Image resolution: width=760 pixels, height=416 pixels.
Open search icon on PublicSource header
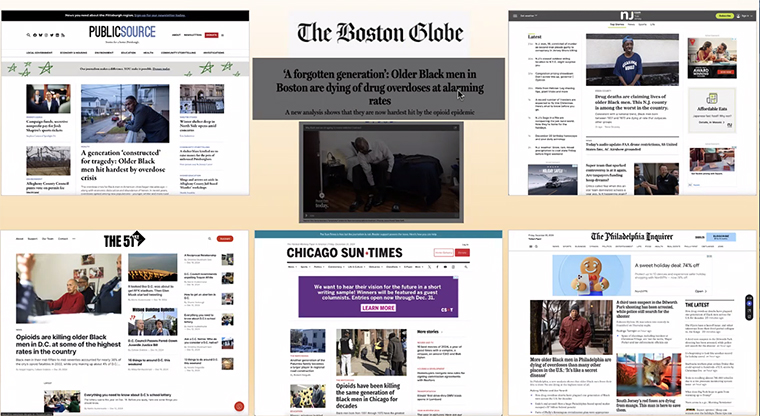tap(29, 35)
